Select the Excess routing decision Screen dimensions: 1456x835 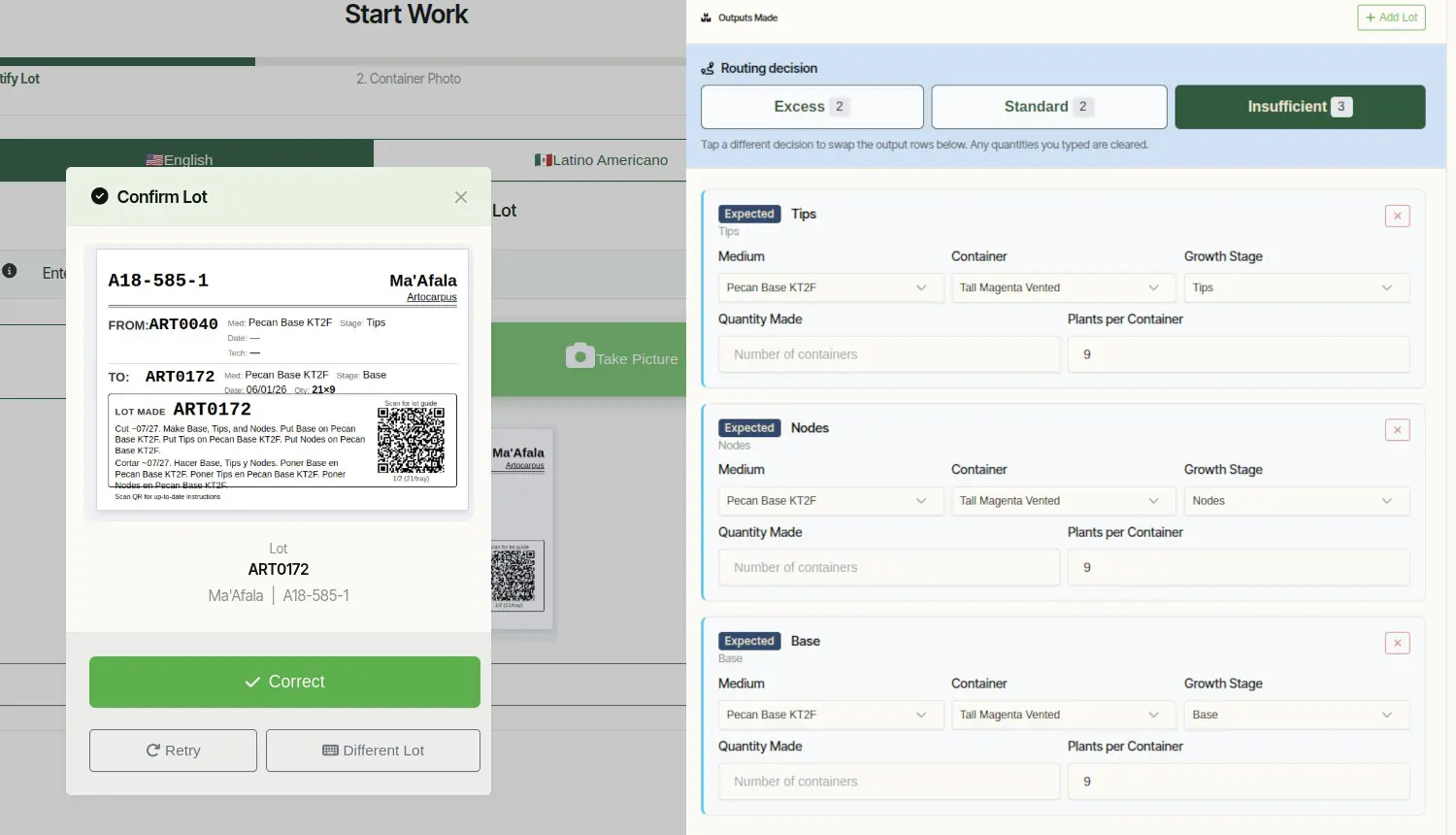[812, 107]
